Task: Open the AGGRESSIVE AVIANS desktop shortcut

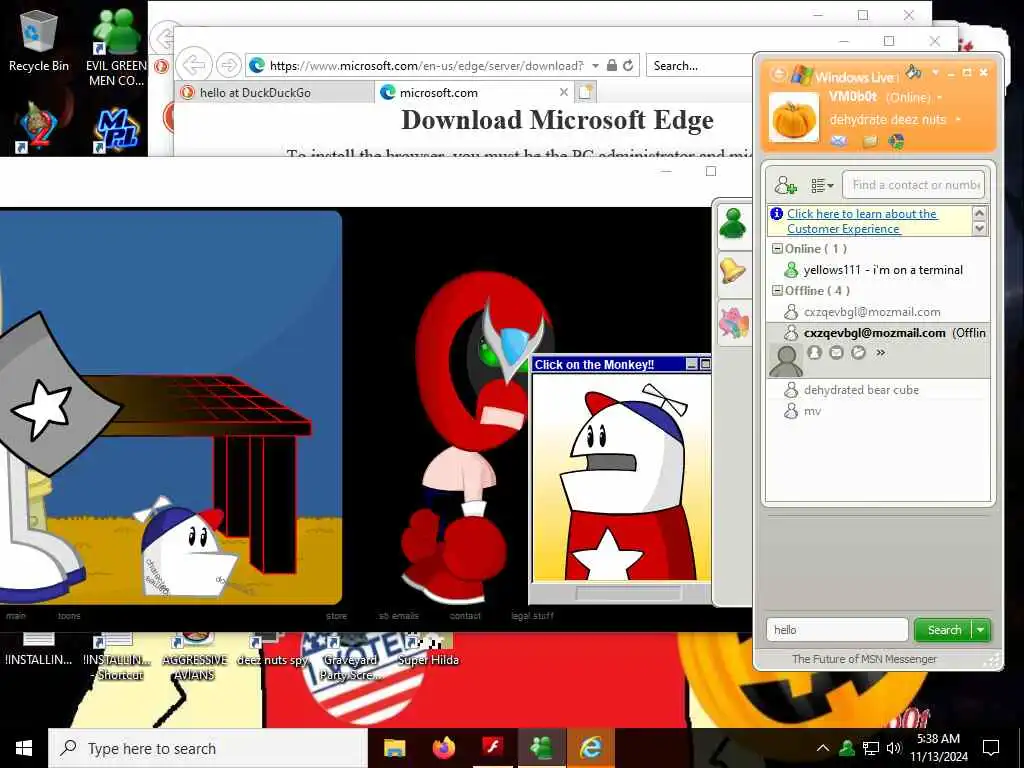Action: click(x=195, y=656)
